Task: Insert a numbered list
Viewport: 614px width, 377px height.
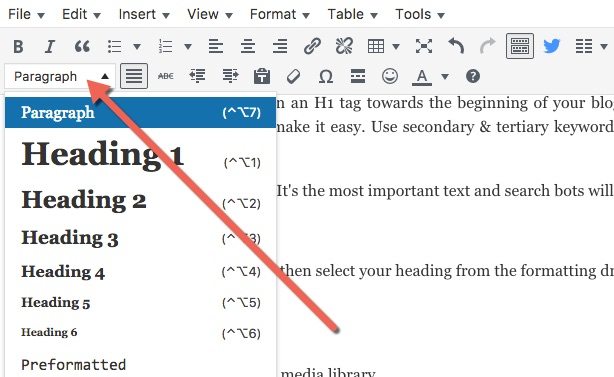Action: point(165,46)
